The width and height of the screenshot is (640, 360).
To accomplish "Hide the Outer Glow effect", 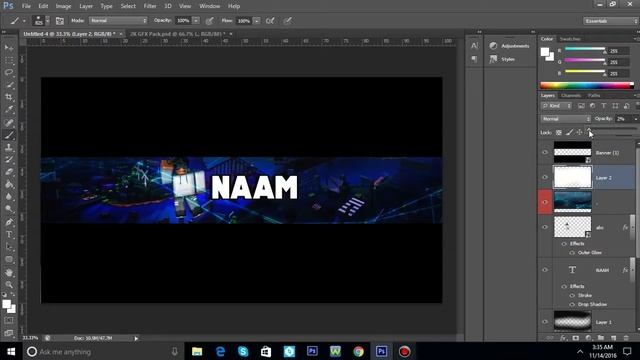I will point(572,253).
